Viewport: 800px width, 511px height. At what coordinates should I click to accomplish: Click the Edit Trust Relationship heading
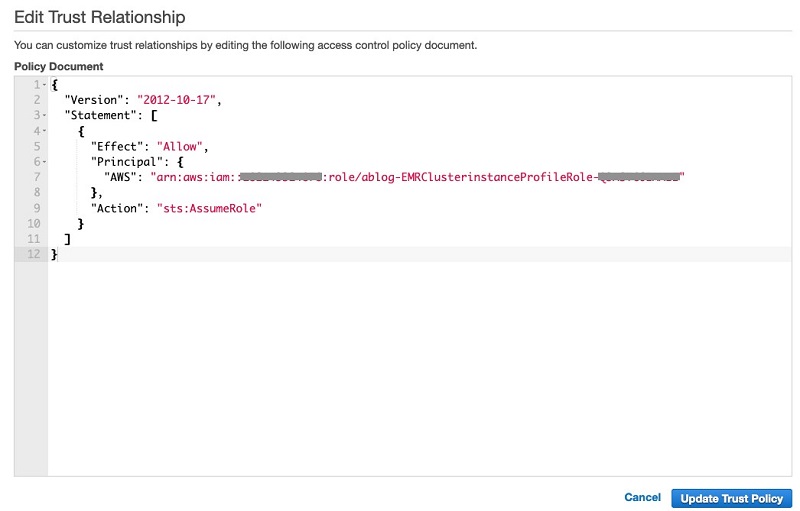(x=99, y=17)
